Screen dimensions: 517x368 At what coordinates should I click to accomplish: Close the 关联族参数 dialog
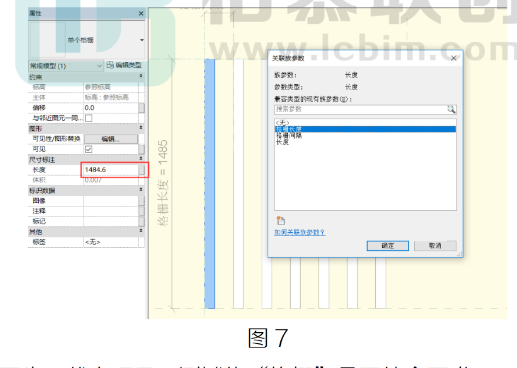click(x=454, y=58)
